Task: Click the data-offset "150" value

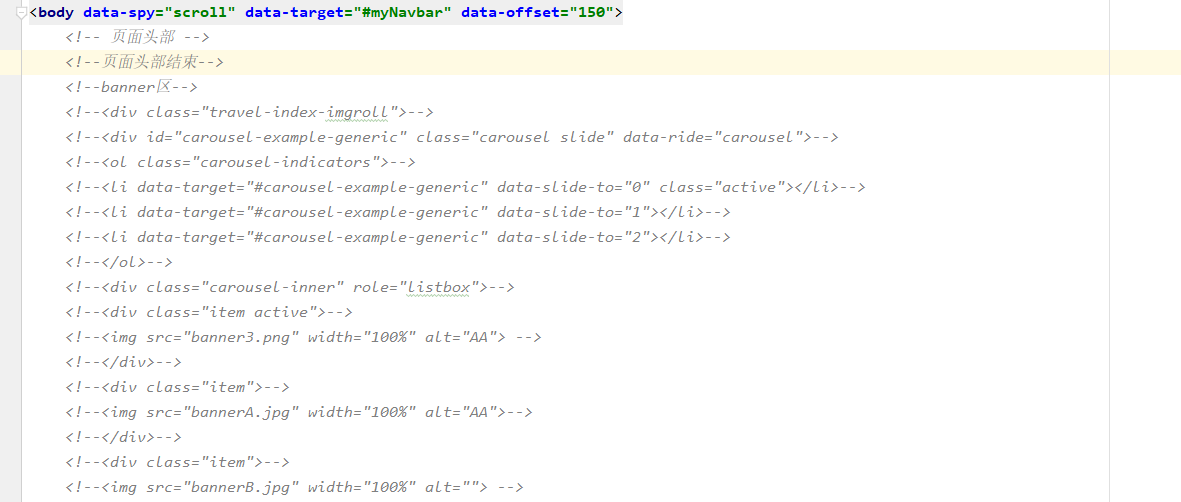Action: (591, 13)
